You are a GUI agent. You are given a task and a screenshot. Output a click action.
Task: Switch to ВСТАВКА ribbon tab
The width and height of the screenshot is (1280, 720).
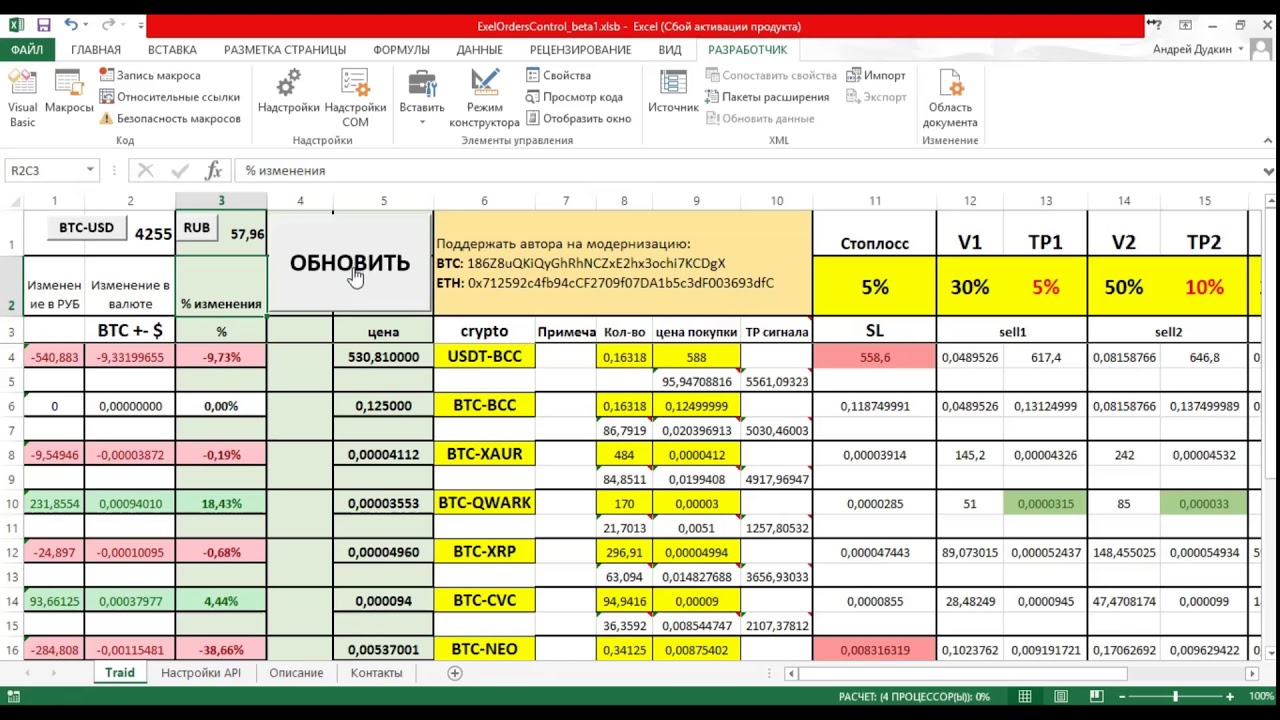(172, 49)
